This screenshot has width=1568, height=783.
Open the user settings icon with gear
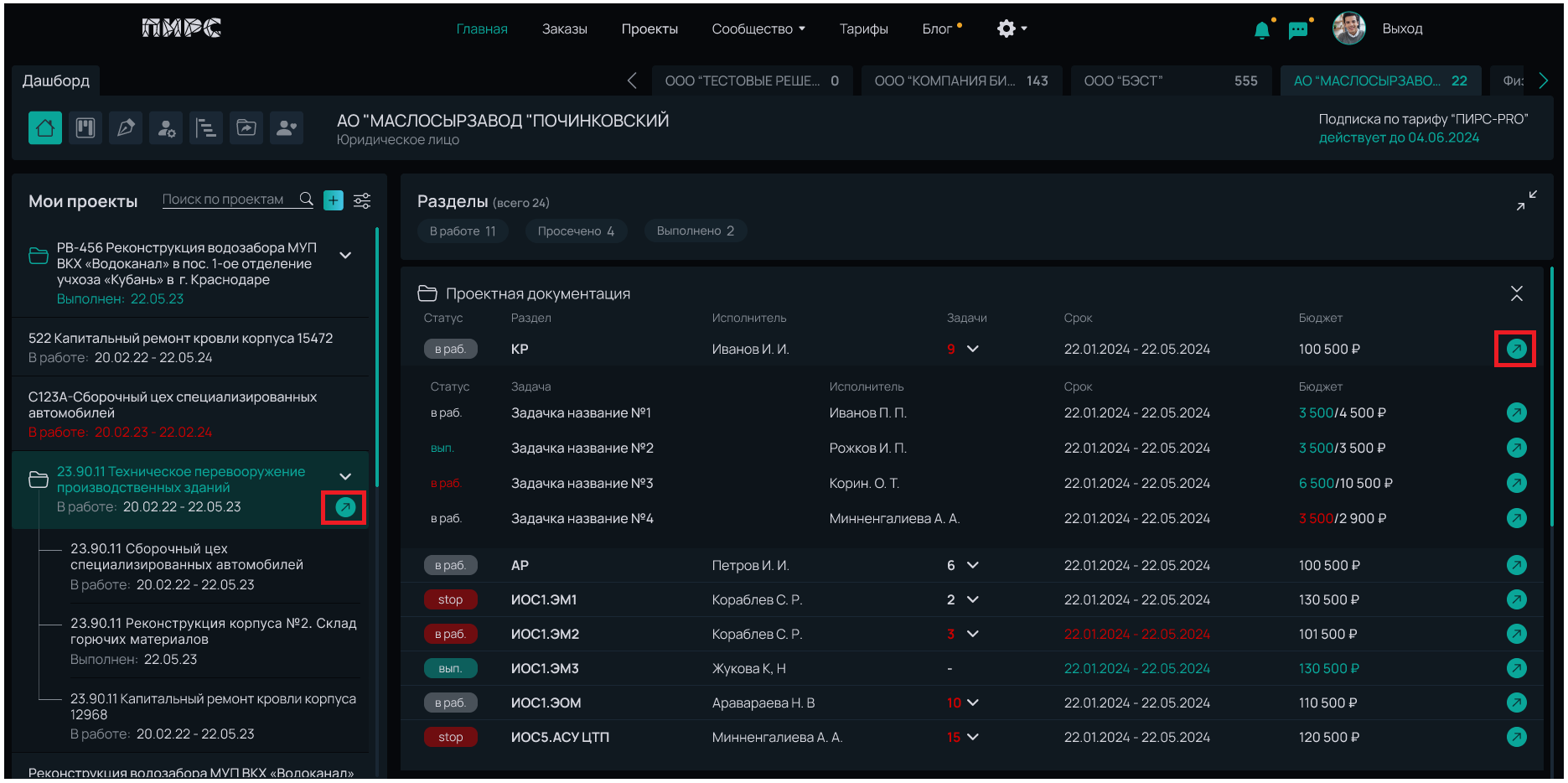click(x=166, y=128)
